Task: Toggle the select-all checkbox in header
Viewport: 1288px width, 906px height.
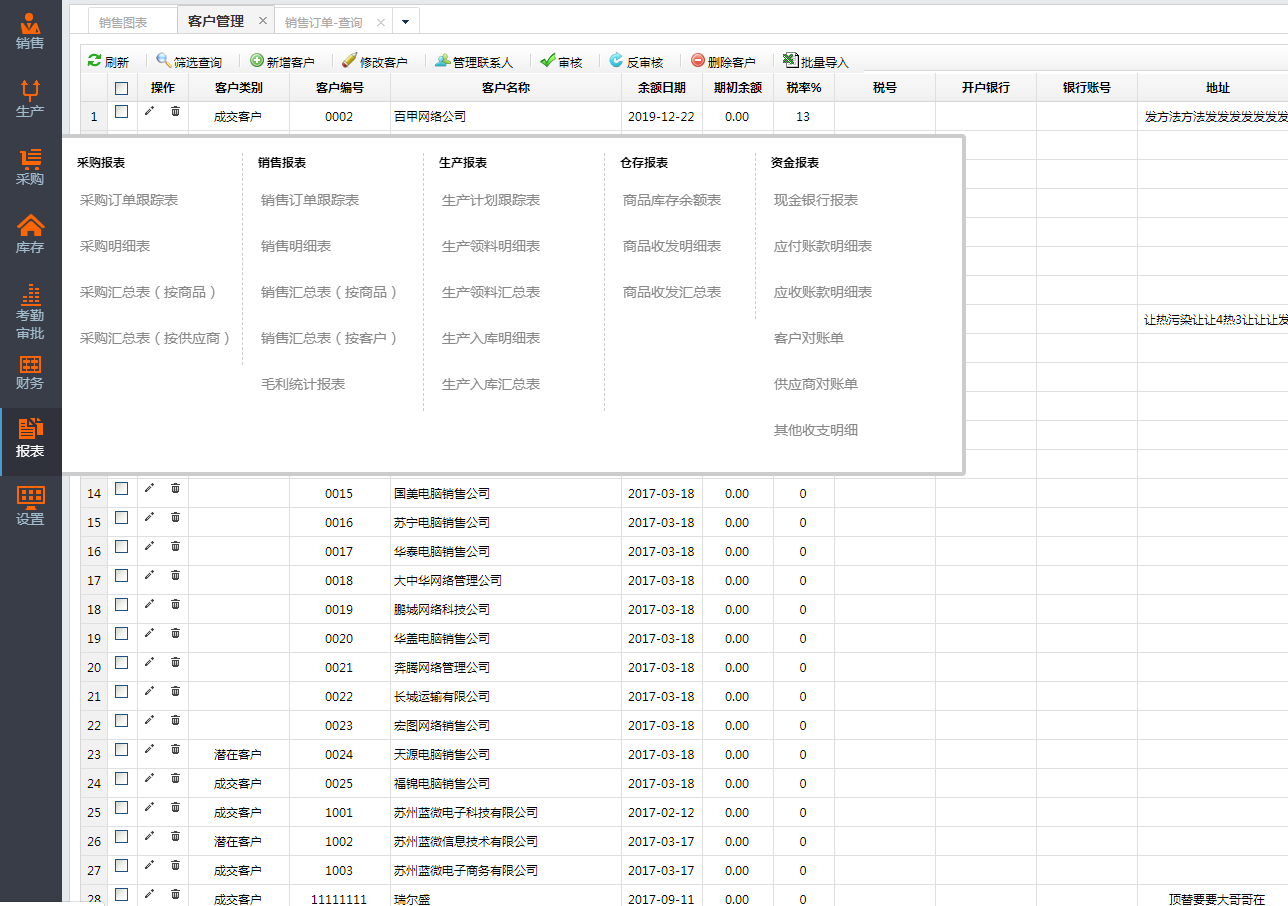Action: [x=122, y=88]
